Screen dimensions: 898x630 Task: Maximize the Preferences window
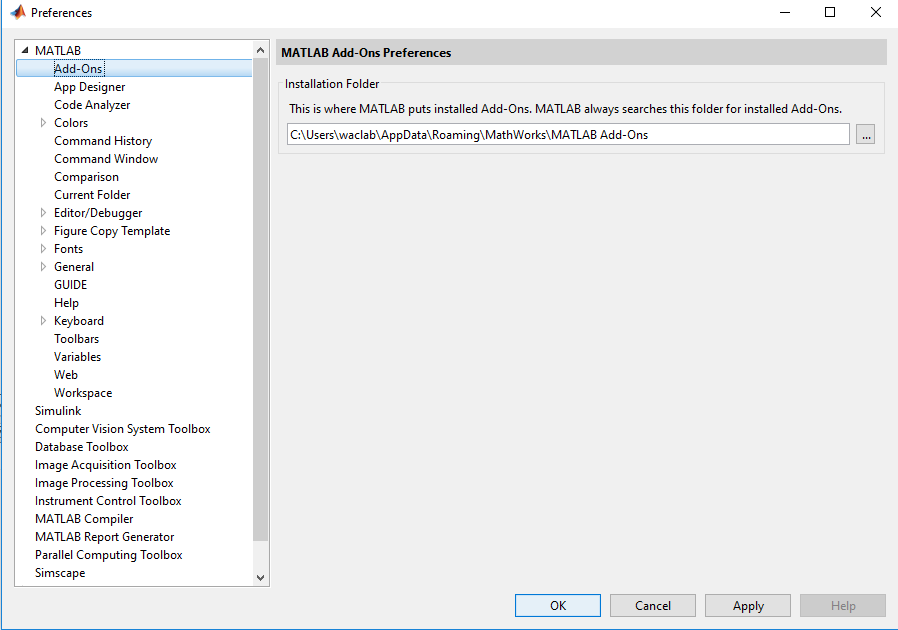coord(830,12)
